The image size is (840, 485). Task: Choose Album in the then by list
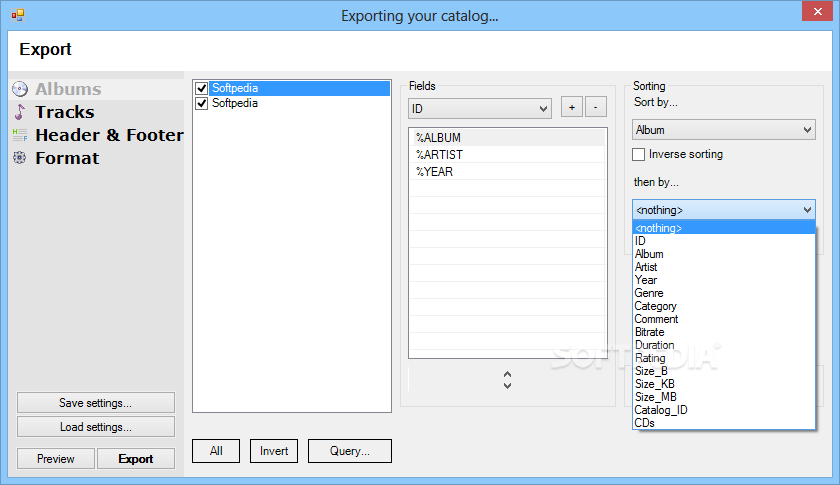tap(724, 254)
